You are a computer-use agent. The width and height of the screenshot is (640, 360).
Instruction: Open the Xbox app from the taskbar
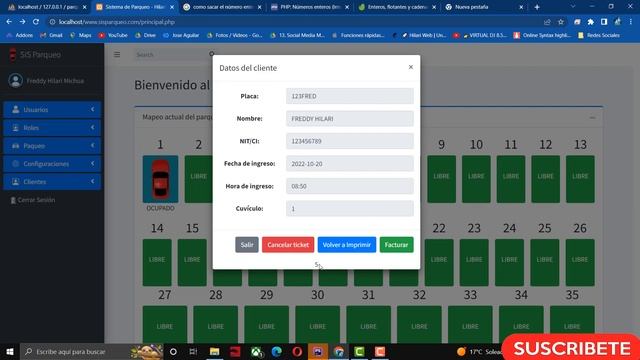point(256,351)
